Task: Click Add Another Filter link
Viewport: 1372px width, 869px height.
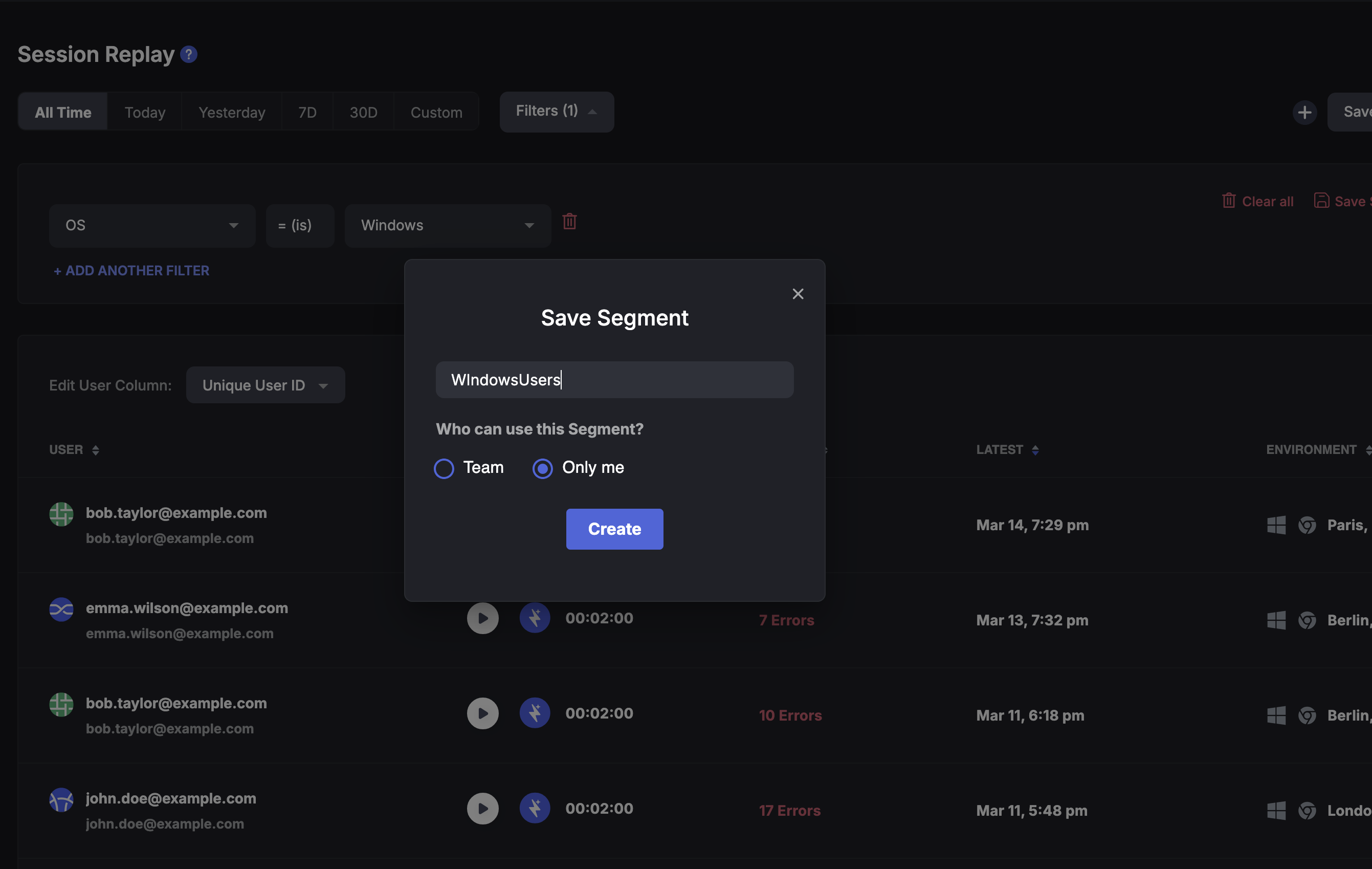Action: click(131, 271)
